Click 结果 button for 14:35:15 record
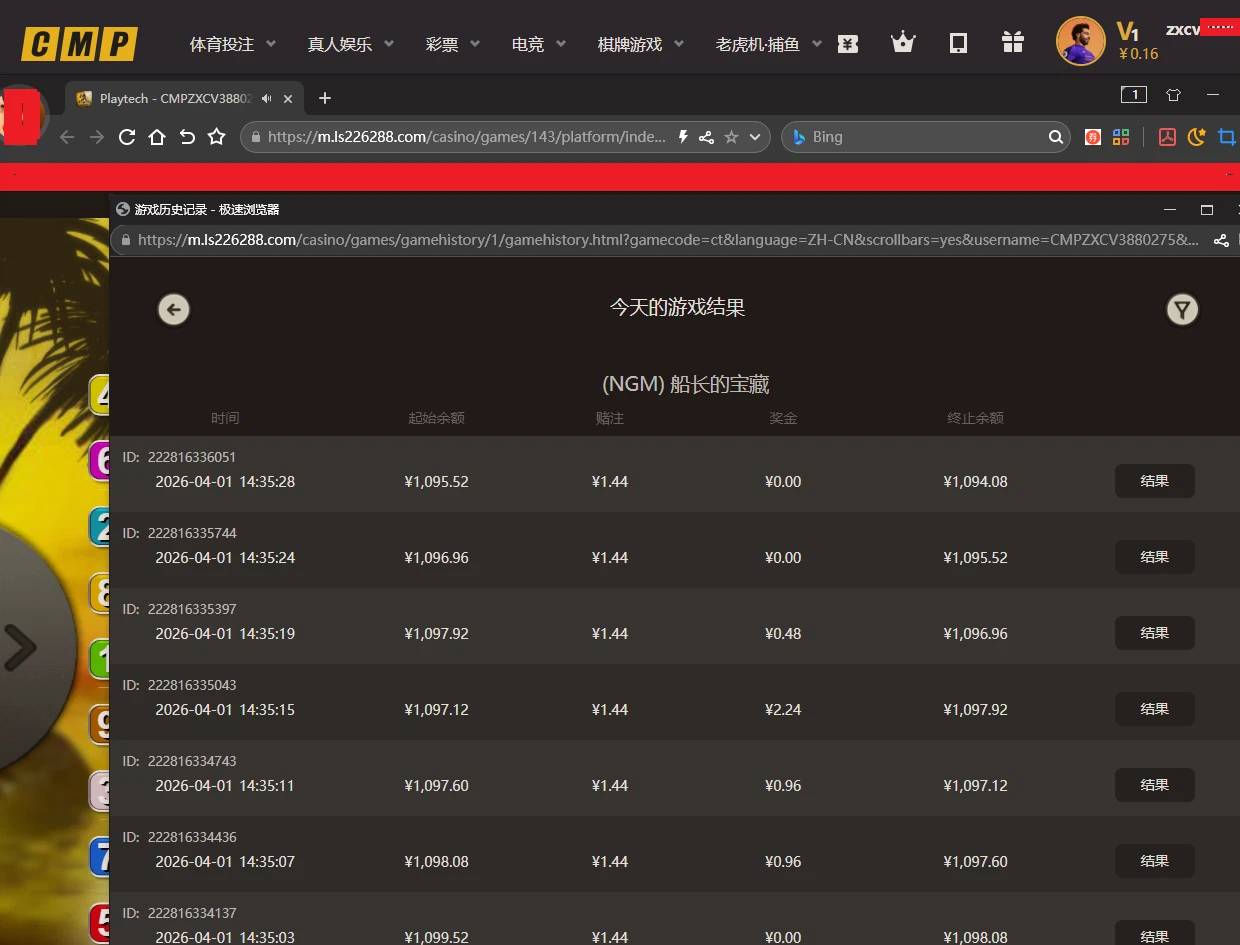The image size is (1240, 945). click(x=1154, y=709)
